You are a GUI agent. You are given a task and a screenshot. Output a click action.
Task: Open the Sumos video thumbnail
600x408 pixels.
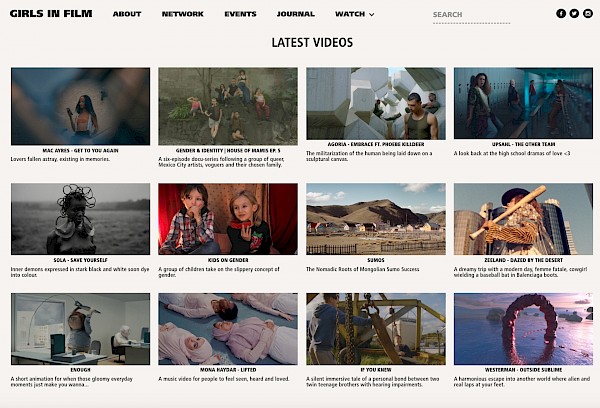(376, 219)
